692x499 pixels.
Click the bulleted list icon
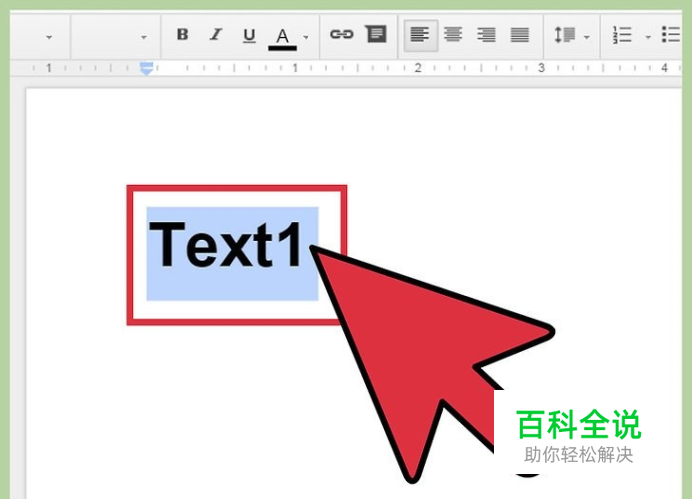pos(671,34)
